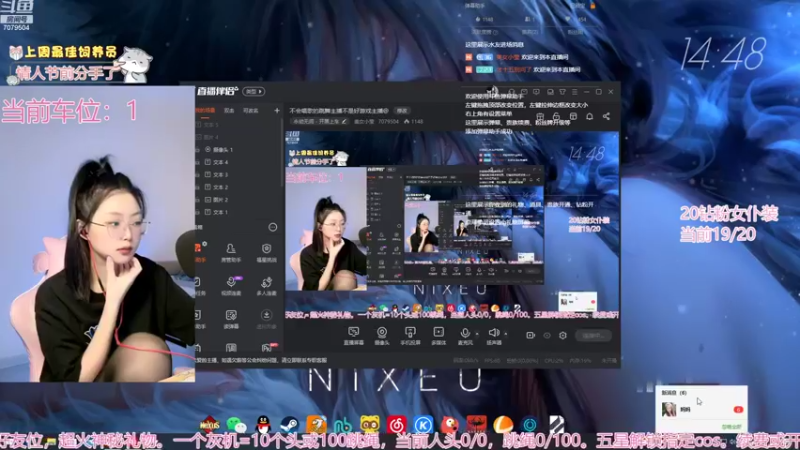The height and width of the screenshot is (450, 800).
Task: Switch to the second scene tab
Action: click(229, 110)
